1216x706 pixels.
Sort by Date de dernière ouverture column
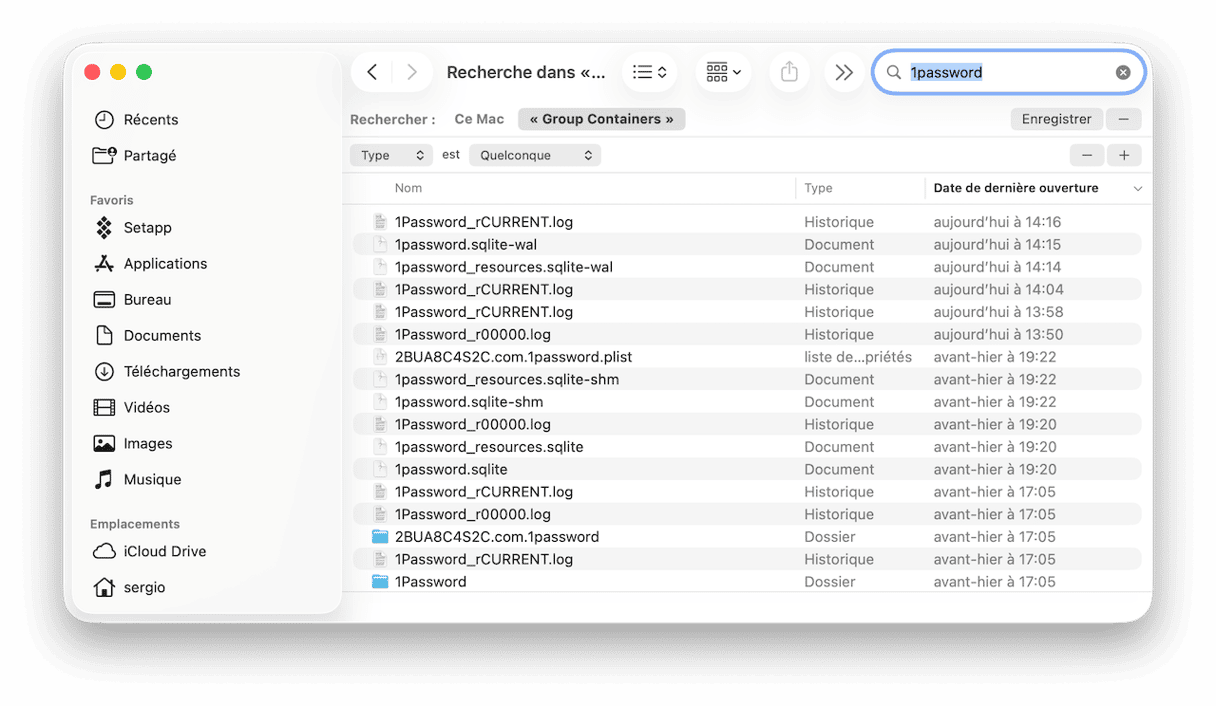pyautogui.click(x=1015, y=188)
